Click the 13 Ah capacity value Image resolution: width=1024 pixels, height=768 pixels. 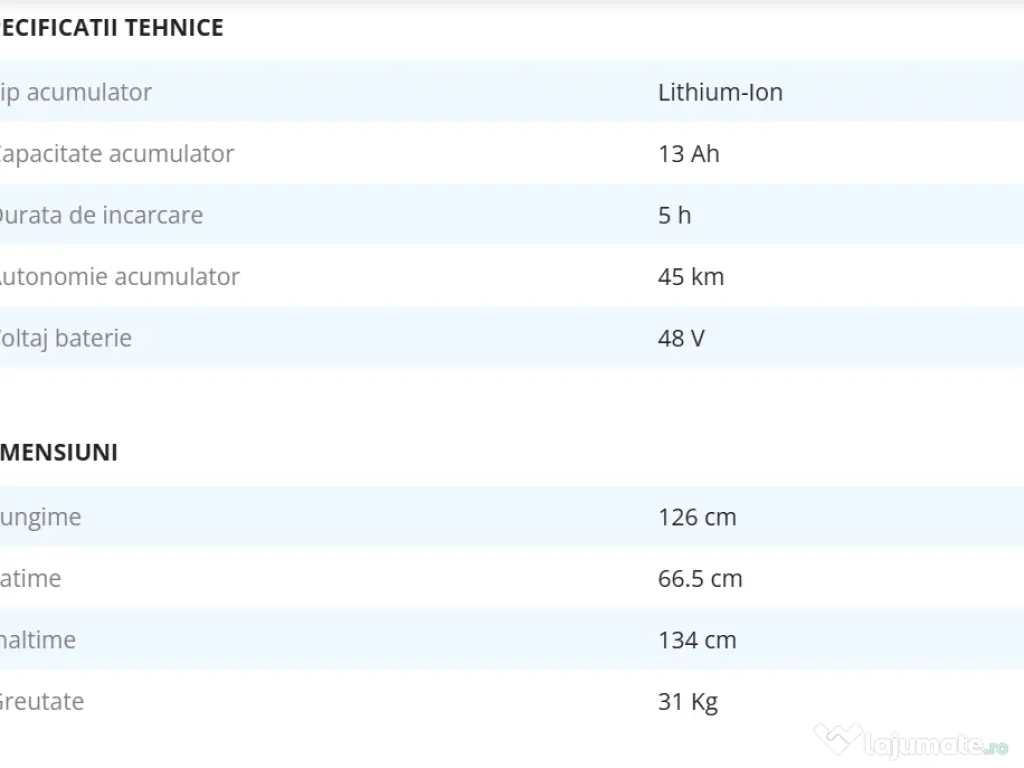(688, 154)
